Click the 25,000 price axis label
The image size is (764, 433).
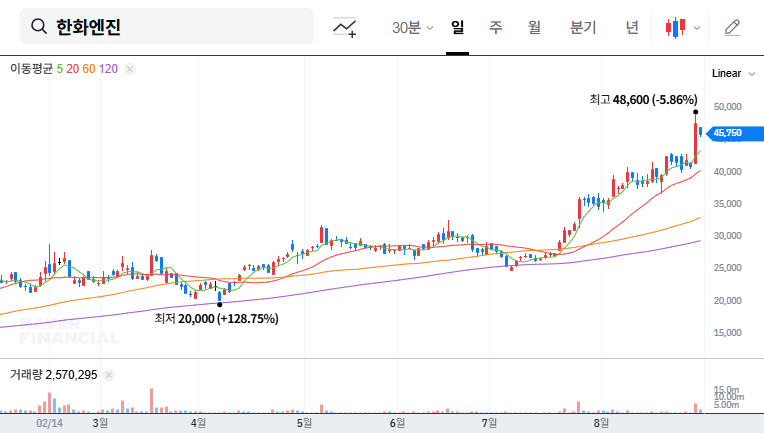[727, 268]
